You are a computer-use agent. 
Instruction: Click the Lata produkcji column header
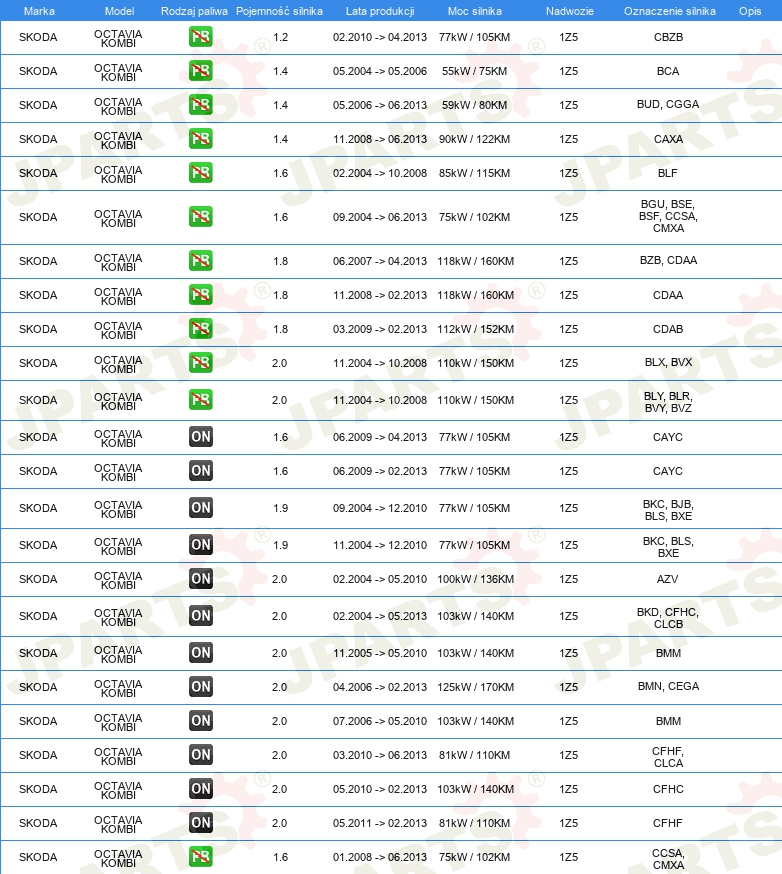coord(380,11)
